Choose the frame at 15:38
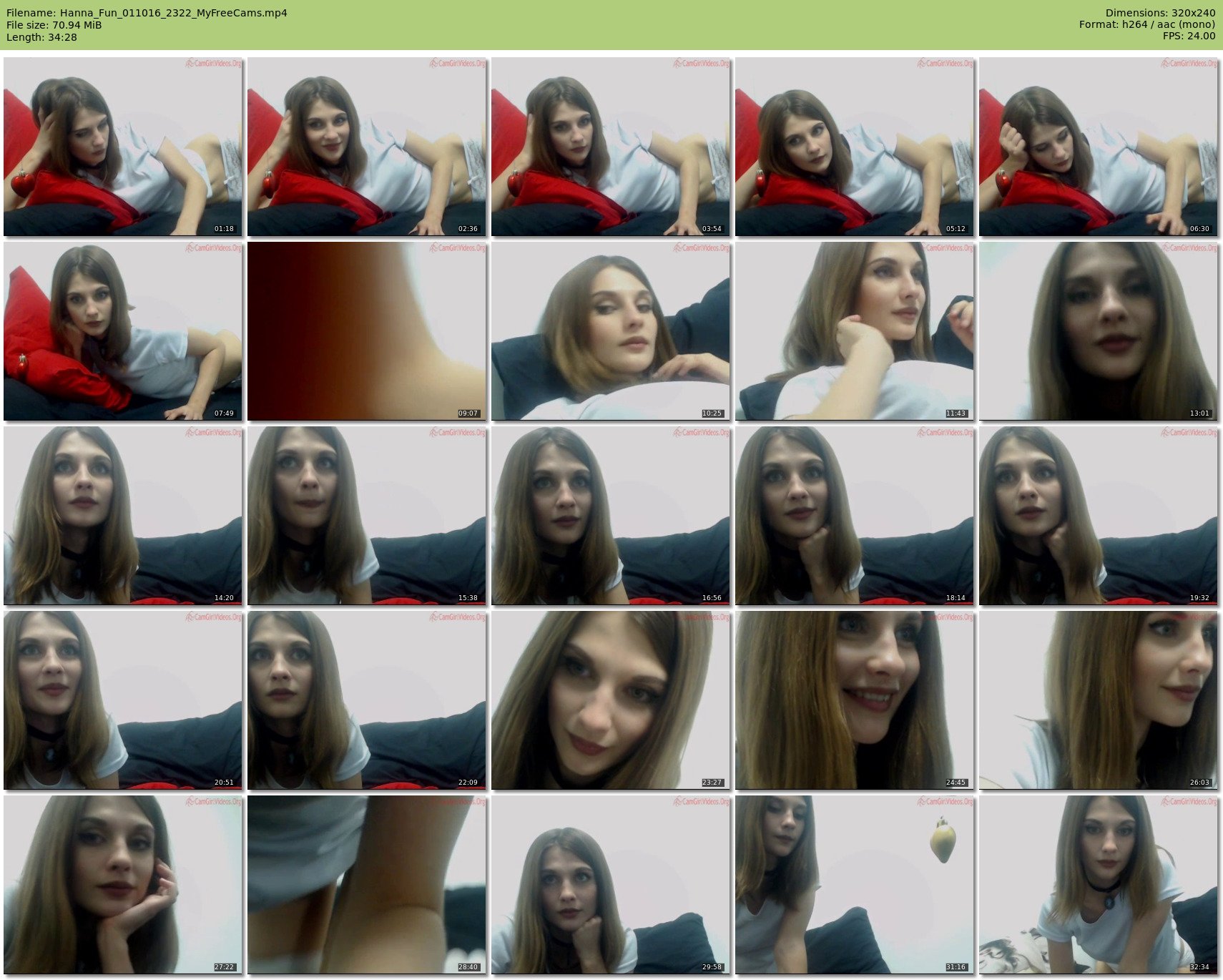1223x980 pixels. point(367,516)
